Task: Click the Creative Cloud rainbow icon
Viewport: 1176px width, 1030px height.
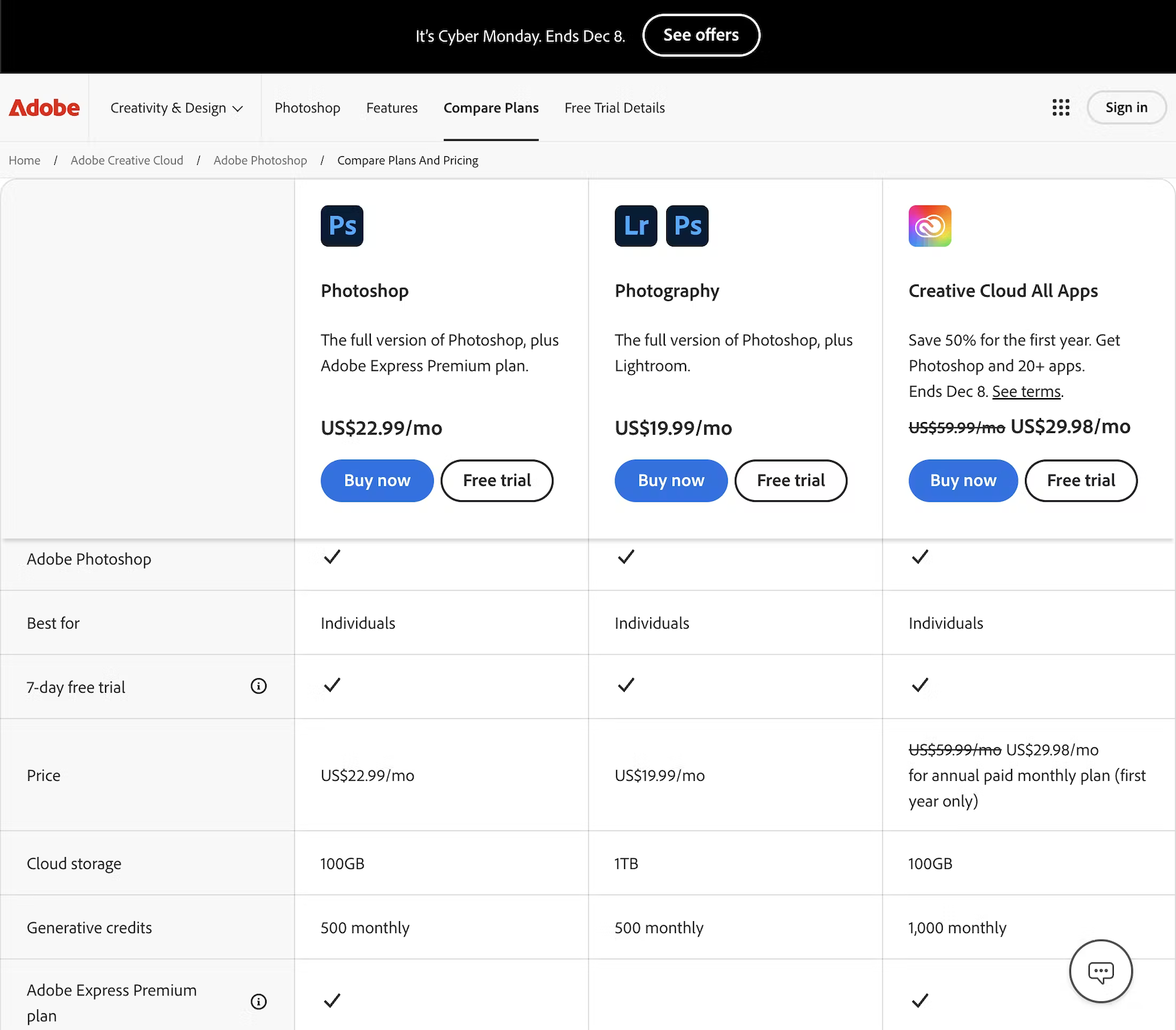Action: click(x=929, y=226)
